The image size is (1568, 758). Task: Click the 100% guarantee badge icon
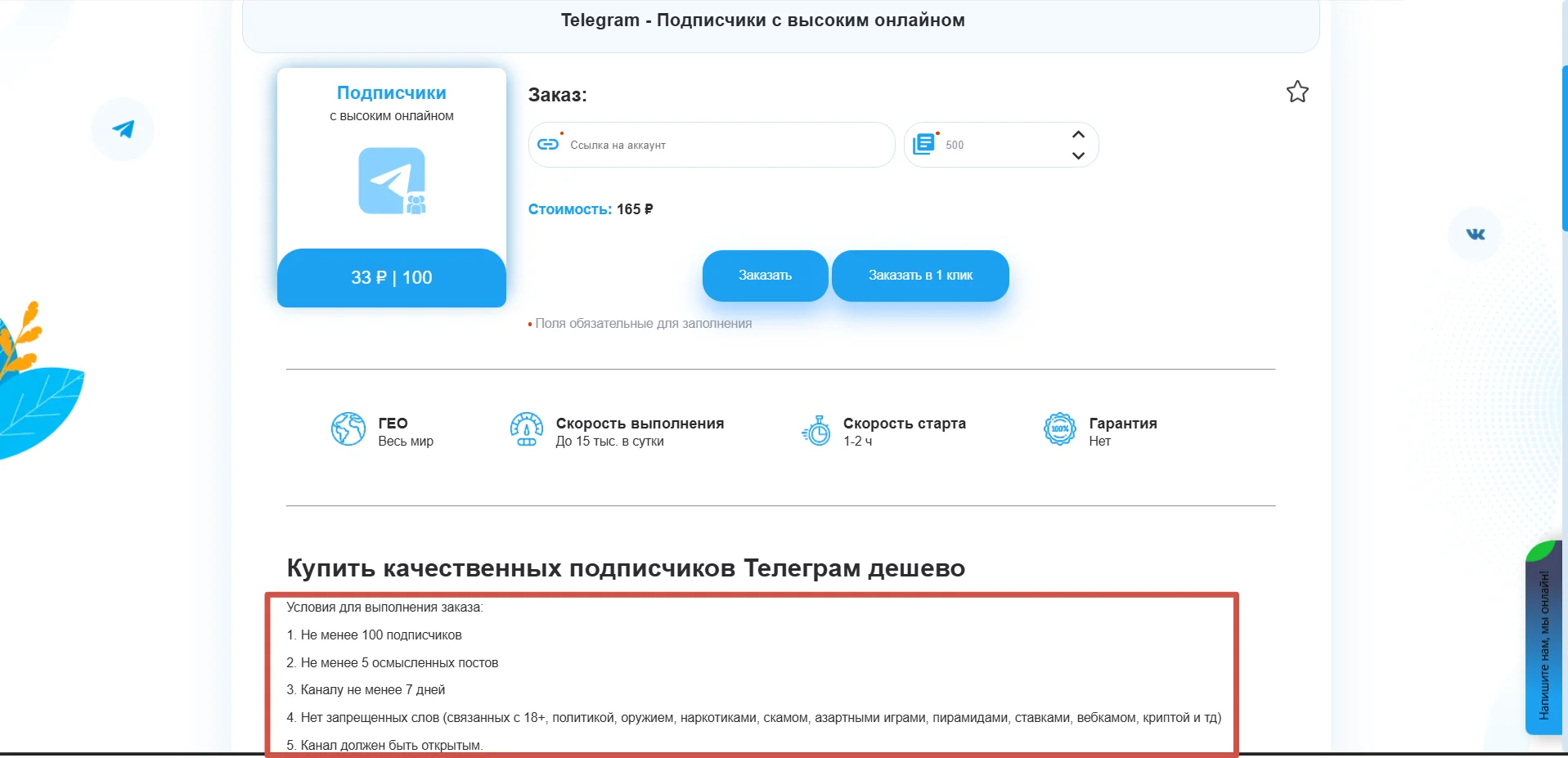coord(1059,428)
